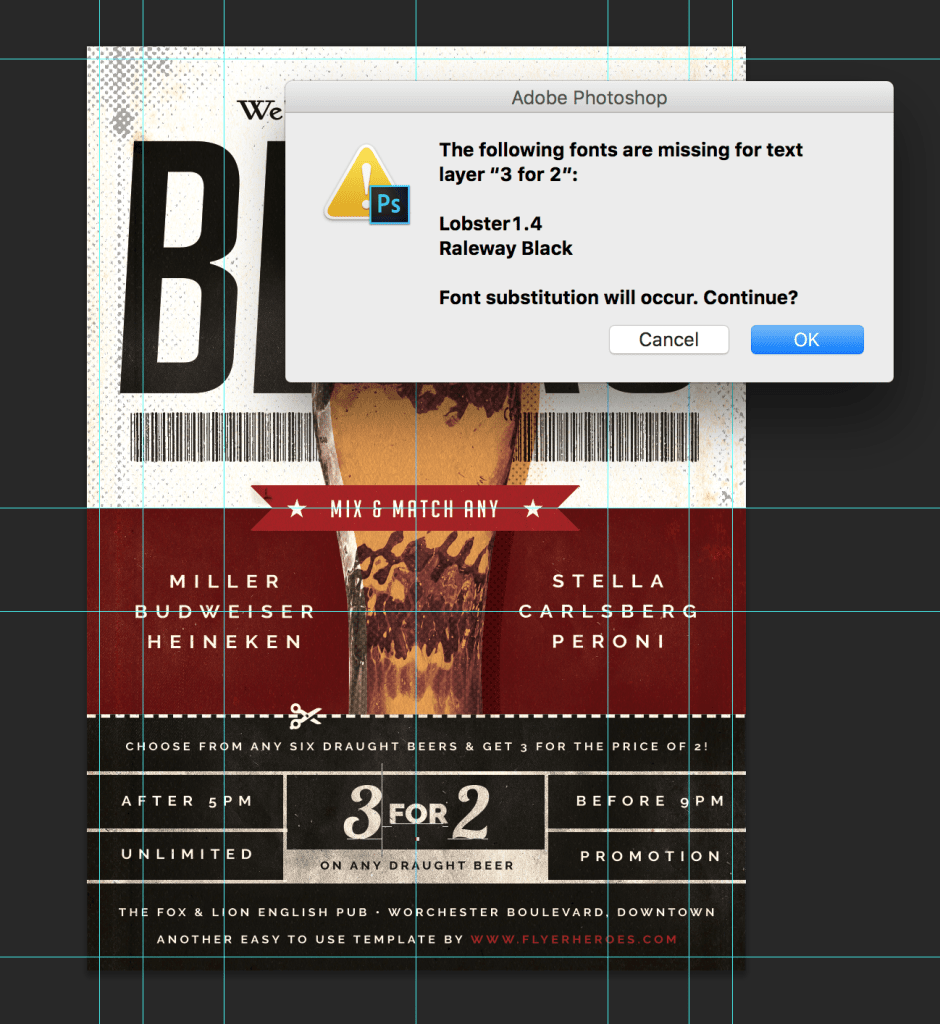Image resolution: width=940 pixels, height=1024 pixels.
Task: Click the left barcode graphic on the flyer
Action: (x=222, y=437)
